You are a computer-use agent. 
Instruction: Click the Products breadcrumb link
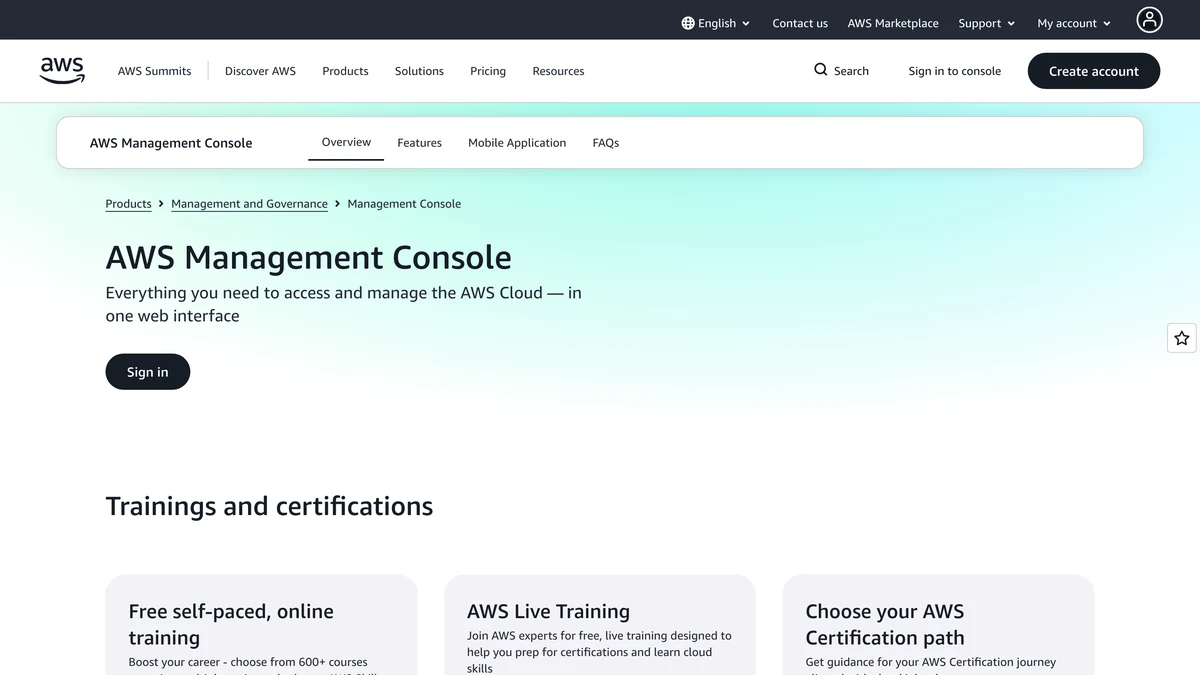(128, 204)
